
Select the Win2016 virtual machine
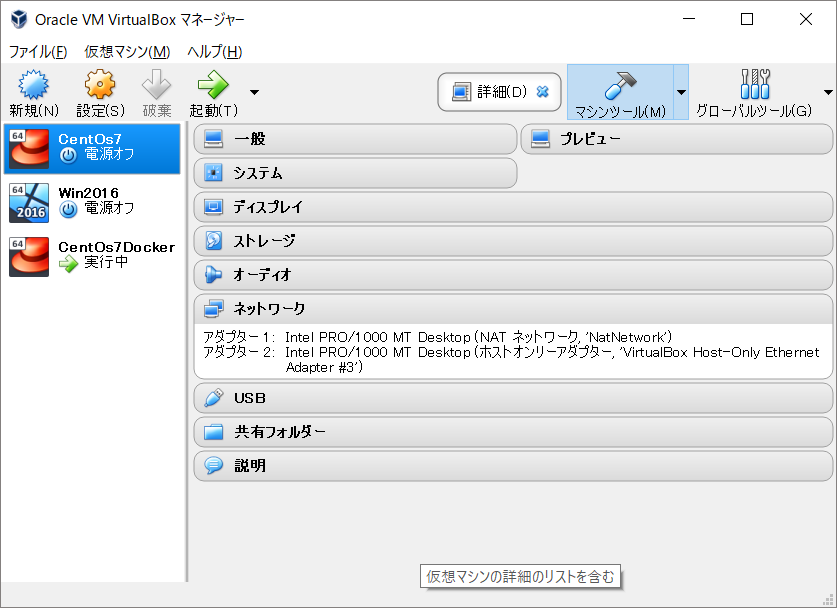pyautogui.click(x=92, y=203)
